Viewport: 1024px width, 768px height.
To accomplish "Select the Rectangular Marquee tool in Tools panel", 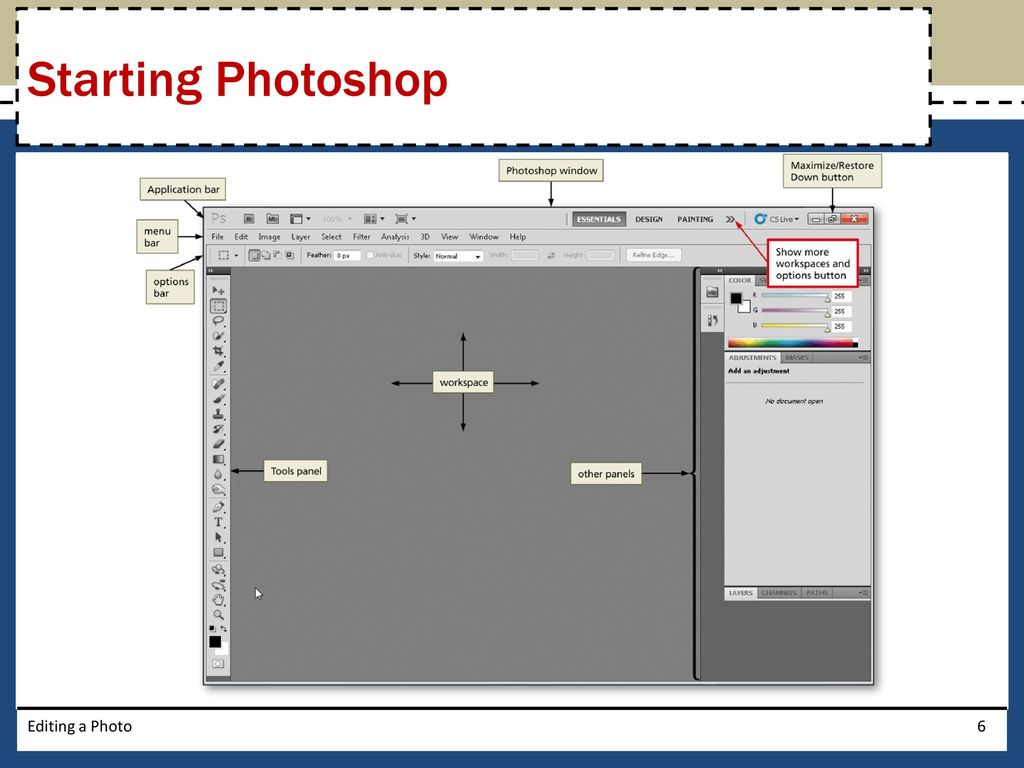I will (218, 306).
